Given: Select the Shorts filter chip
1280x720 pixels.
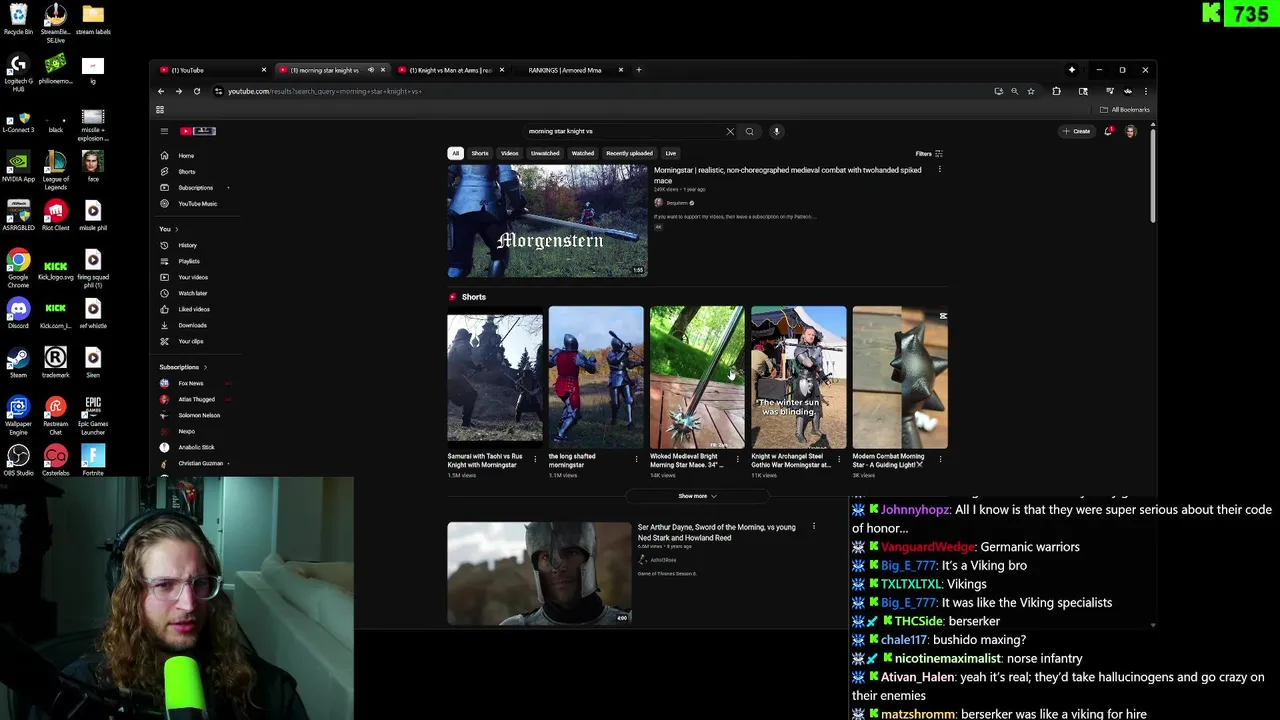Looking at the screenshot, I should (480, 153).
